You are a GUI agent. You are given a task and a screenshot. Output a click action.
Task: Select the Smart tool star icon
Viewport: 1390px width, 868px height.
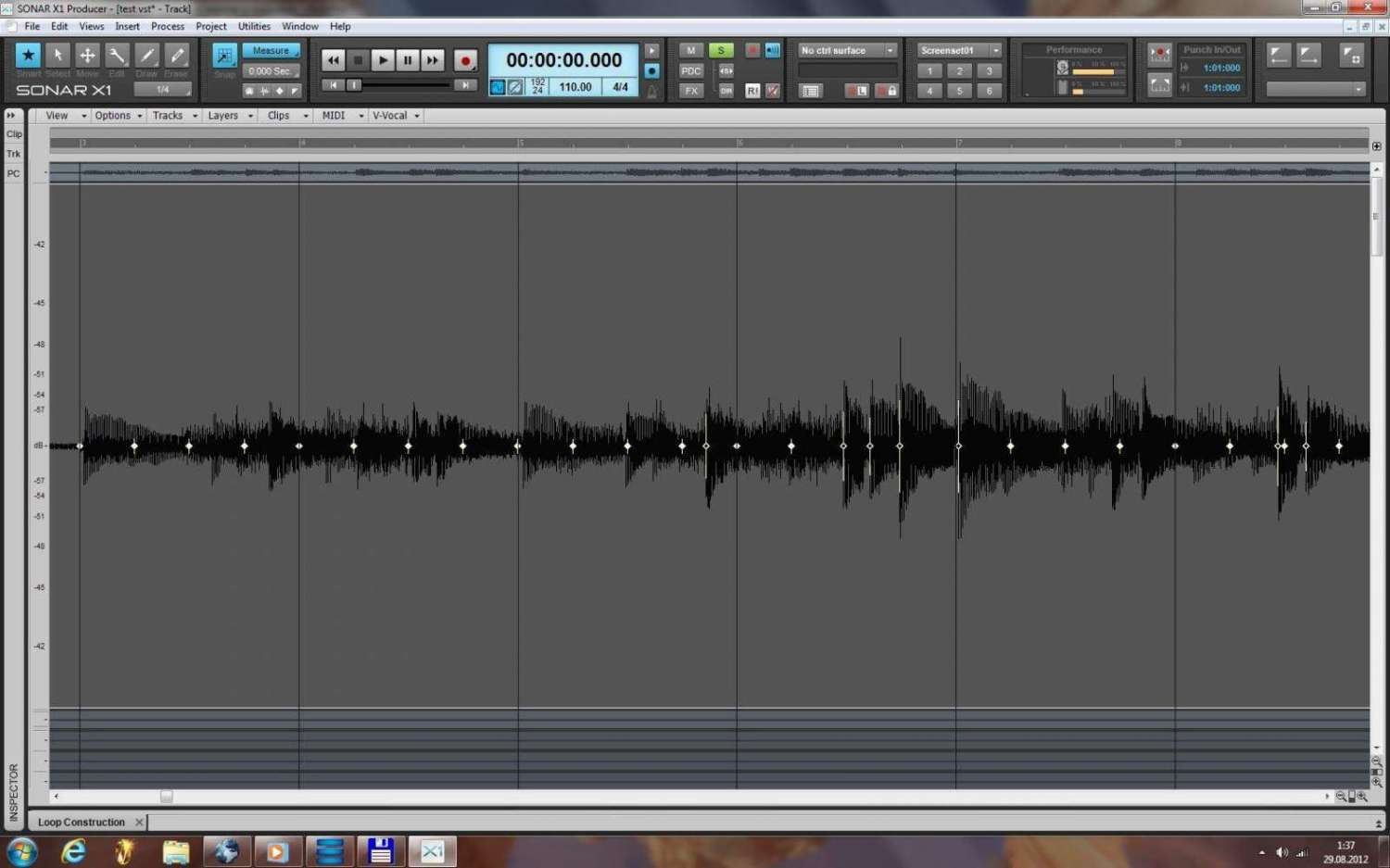(x=28, y=56)
